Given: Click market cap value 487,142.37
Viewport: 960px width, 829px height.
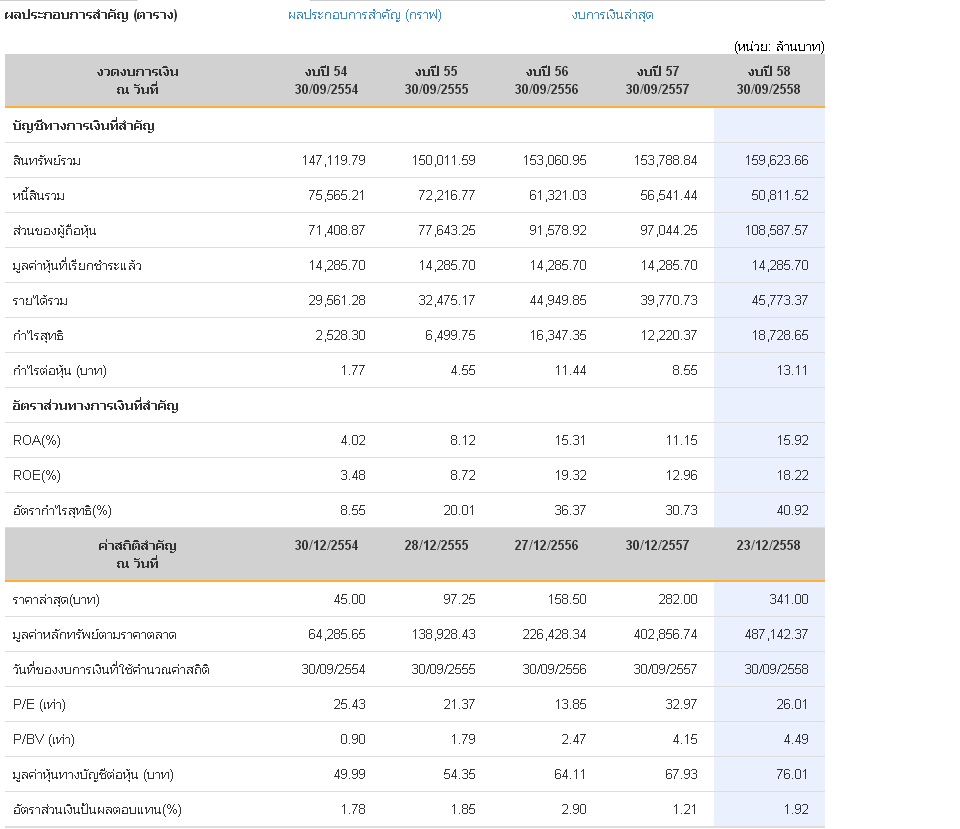Looking at the screenshot, I should pyautogui.click(x=776, y=634).
